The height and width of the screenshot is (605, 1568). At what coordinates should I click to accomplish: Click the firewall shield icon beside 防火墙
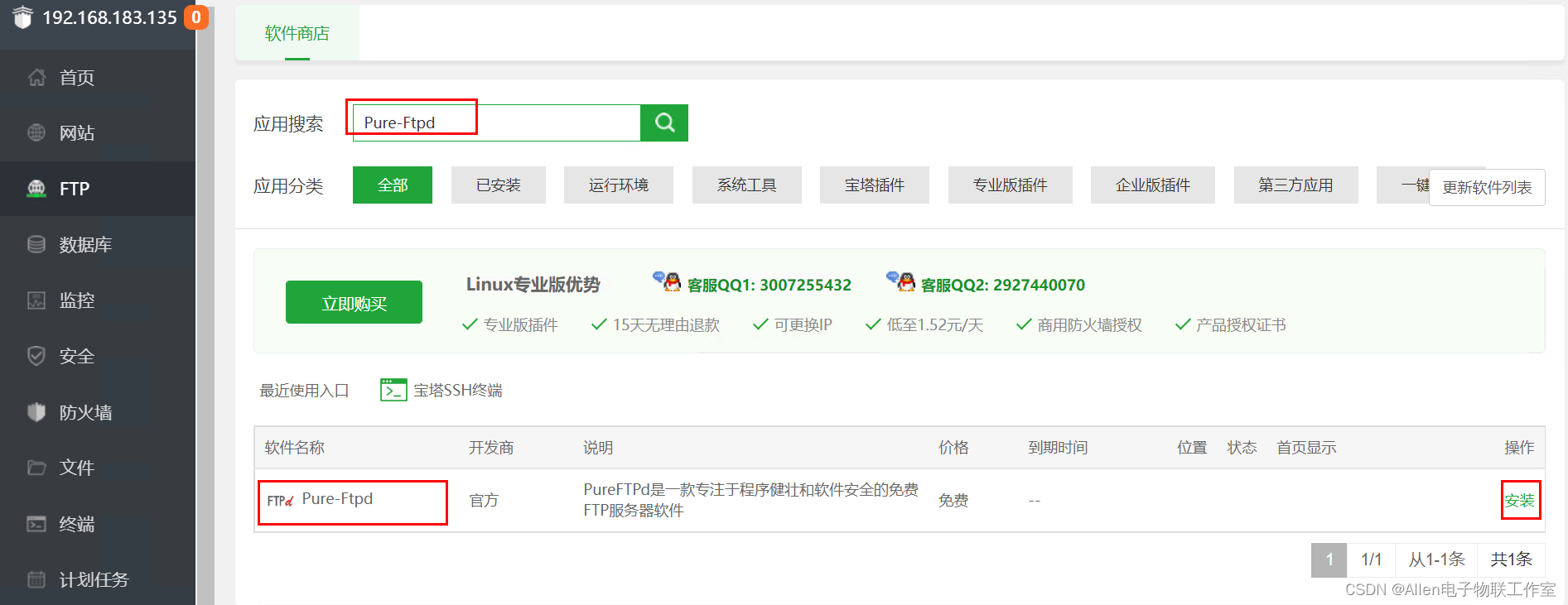coord(36,411)
